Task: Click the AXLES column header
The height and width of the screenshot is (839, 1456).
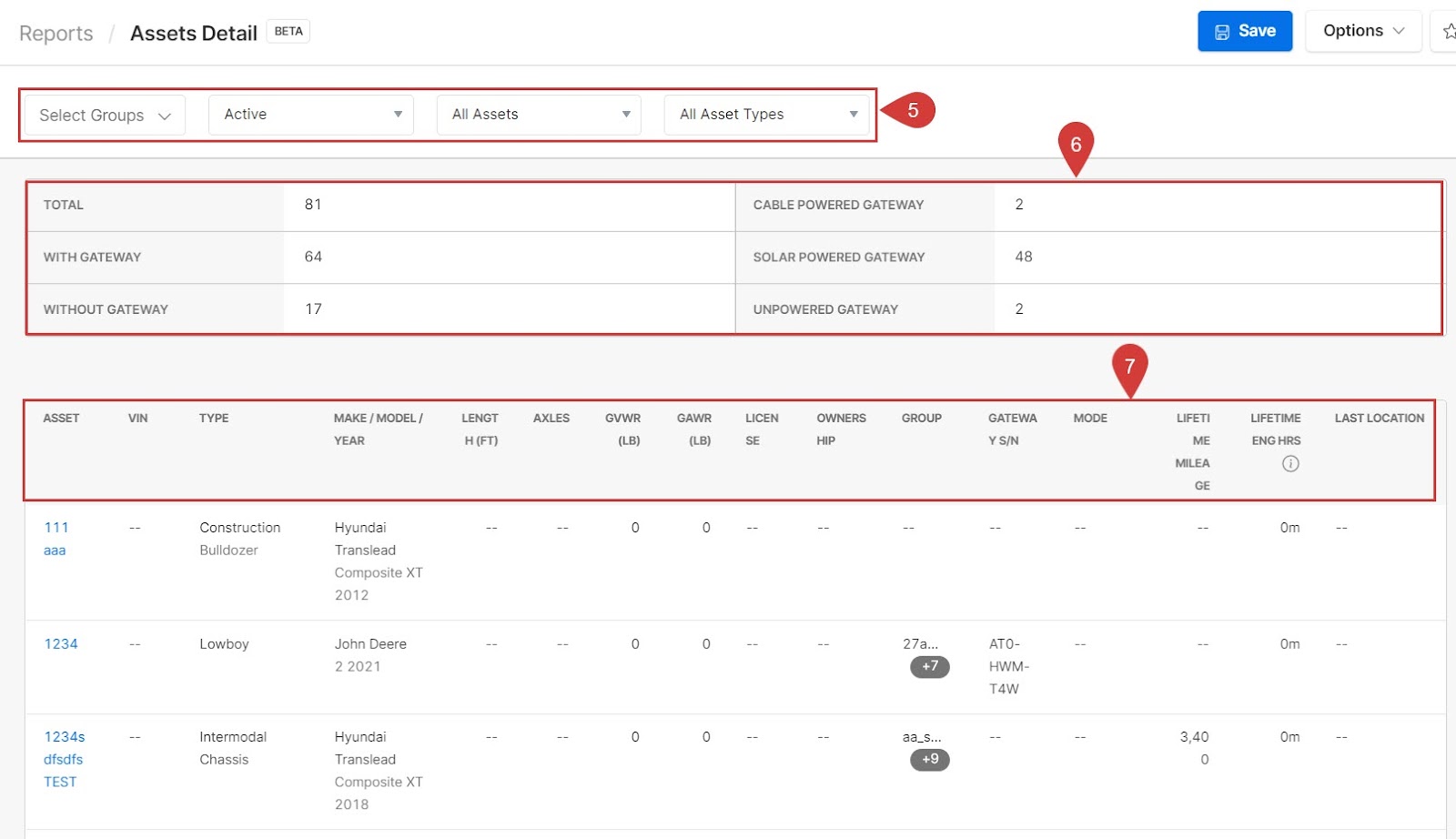Action: click(x=551, y=419)
